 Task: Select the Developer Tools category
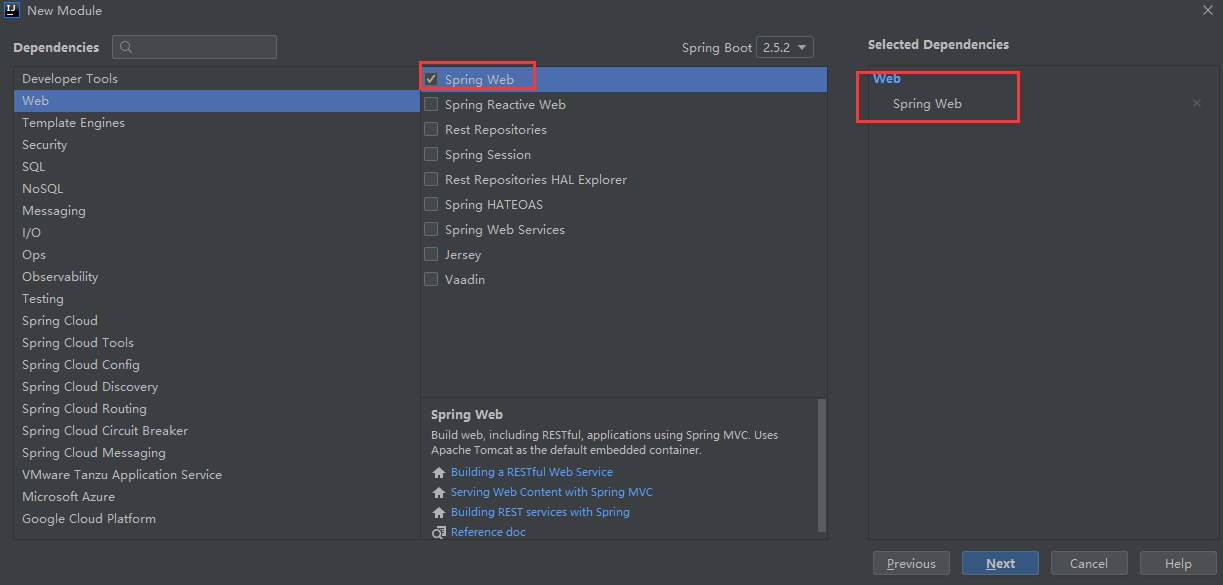click(216, 79)
